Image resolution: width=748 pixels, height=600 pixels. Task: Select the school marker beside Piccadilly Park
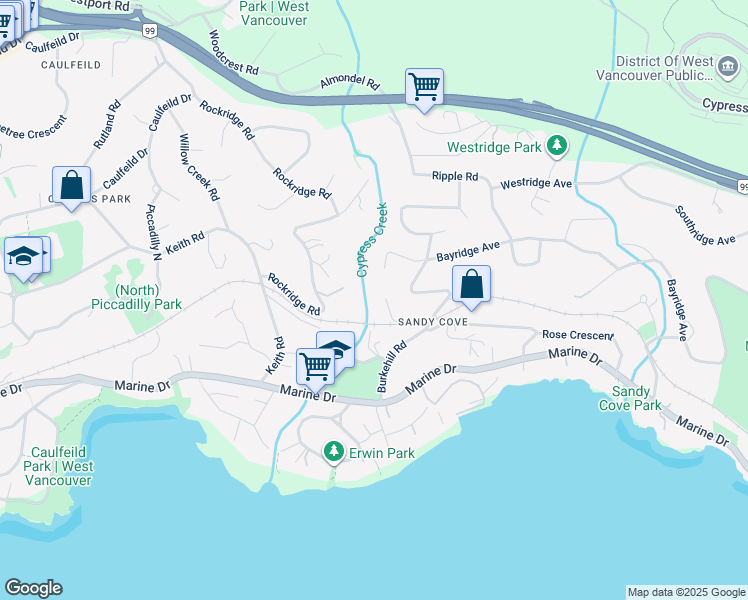click(23, 259)
